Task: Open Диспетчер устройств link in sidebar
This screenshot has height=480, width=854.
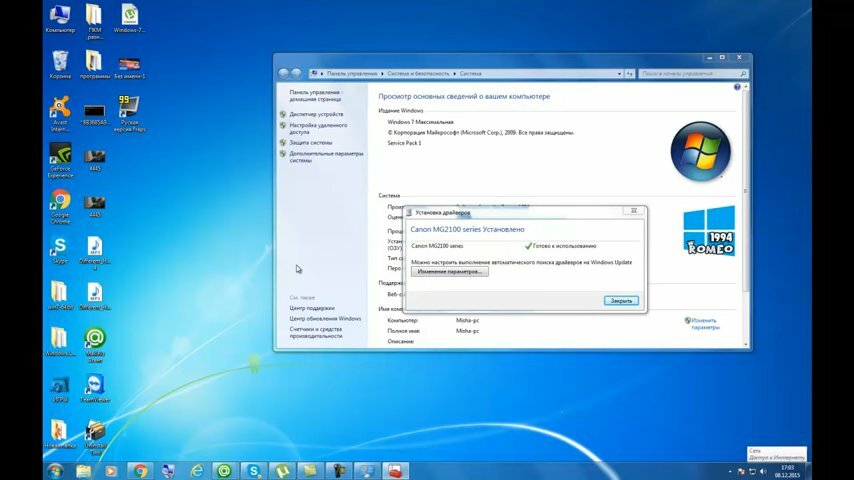Action: click(x=316, y=114)
